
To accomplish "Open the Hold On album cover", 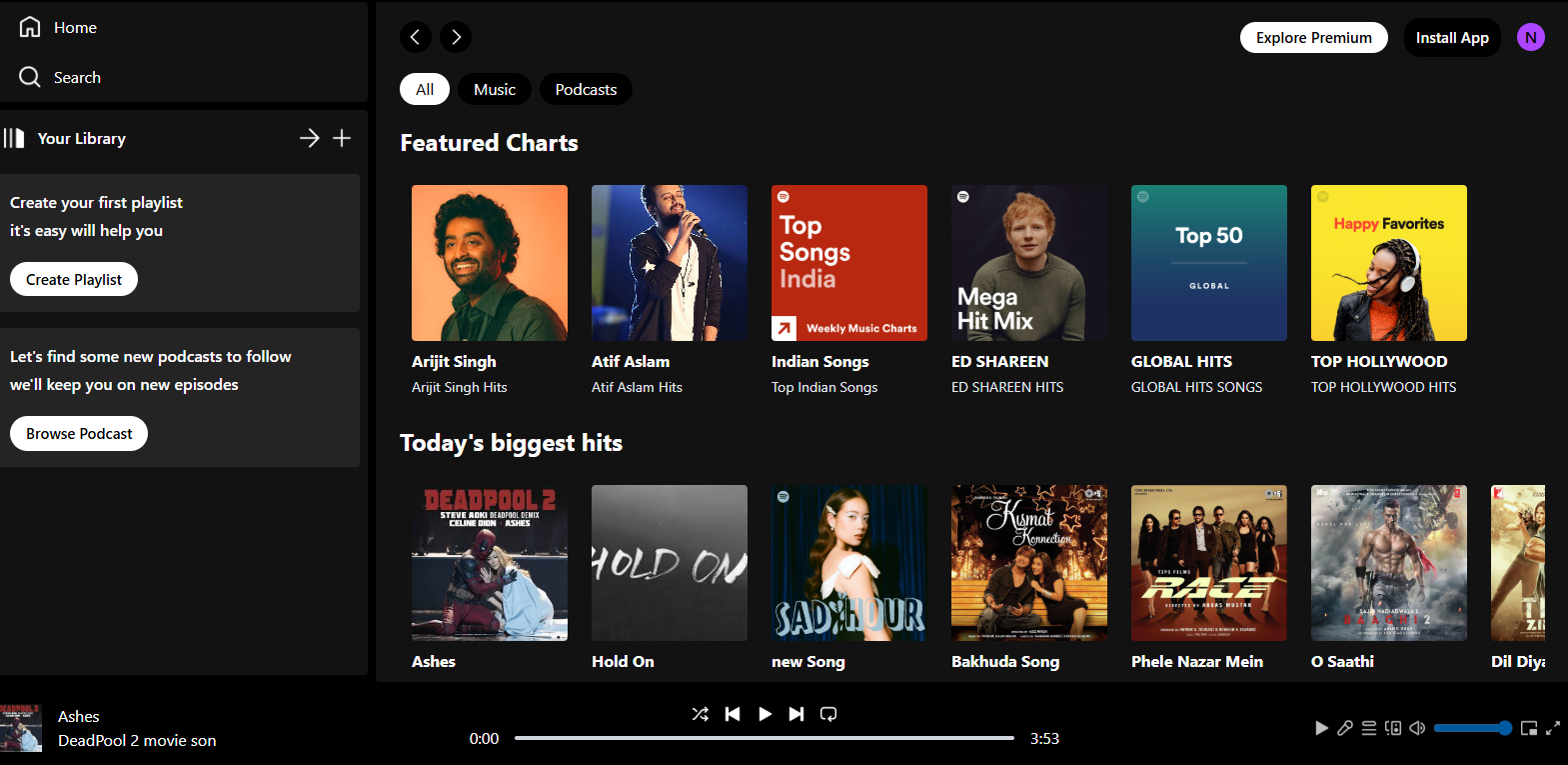I will pyautogui.click(x=670, y=563).
